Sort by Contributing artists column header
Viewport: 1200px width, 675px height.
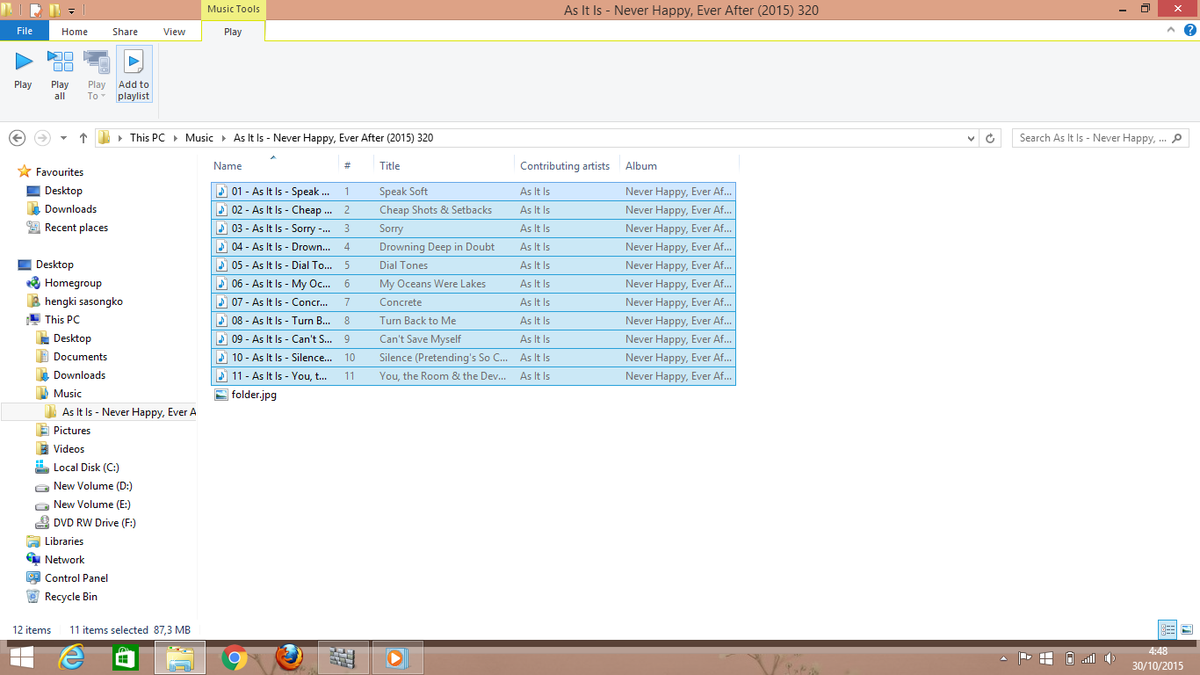click(x=565, y=166)
